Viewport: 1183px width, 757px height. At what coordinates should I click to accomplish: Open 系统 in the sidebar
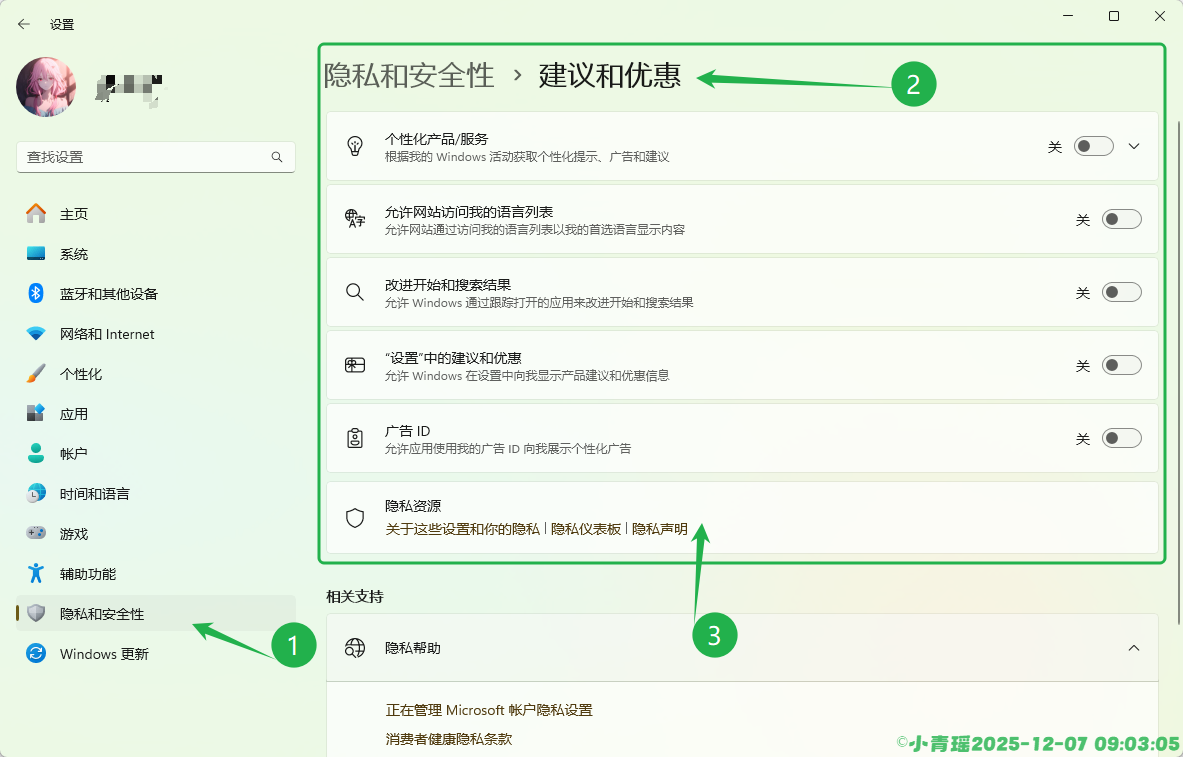(74, 254)
